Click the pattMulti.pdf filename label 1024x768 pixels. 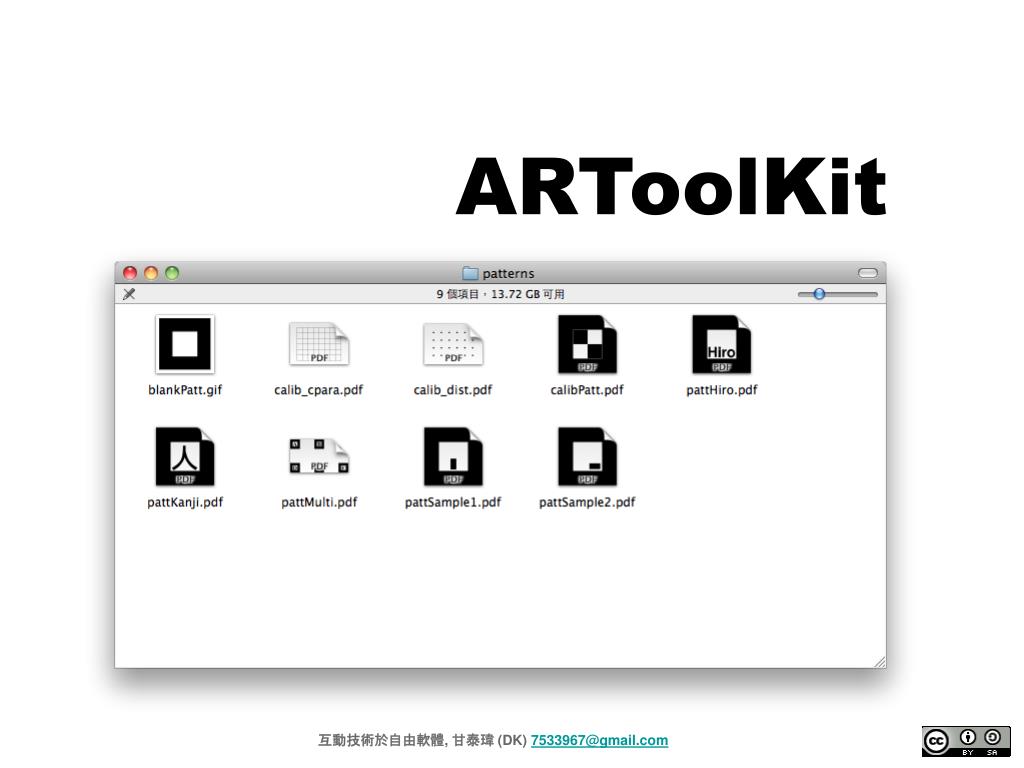[x=319, y=502]
